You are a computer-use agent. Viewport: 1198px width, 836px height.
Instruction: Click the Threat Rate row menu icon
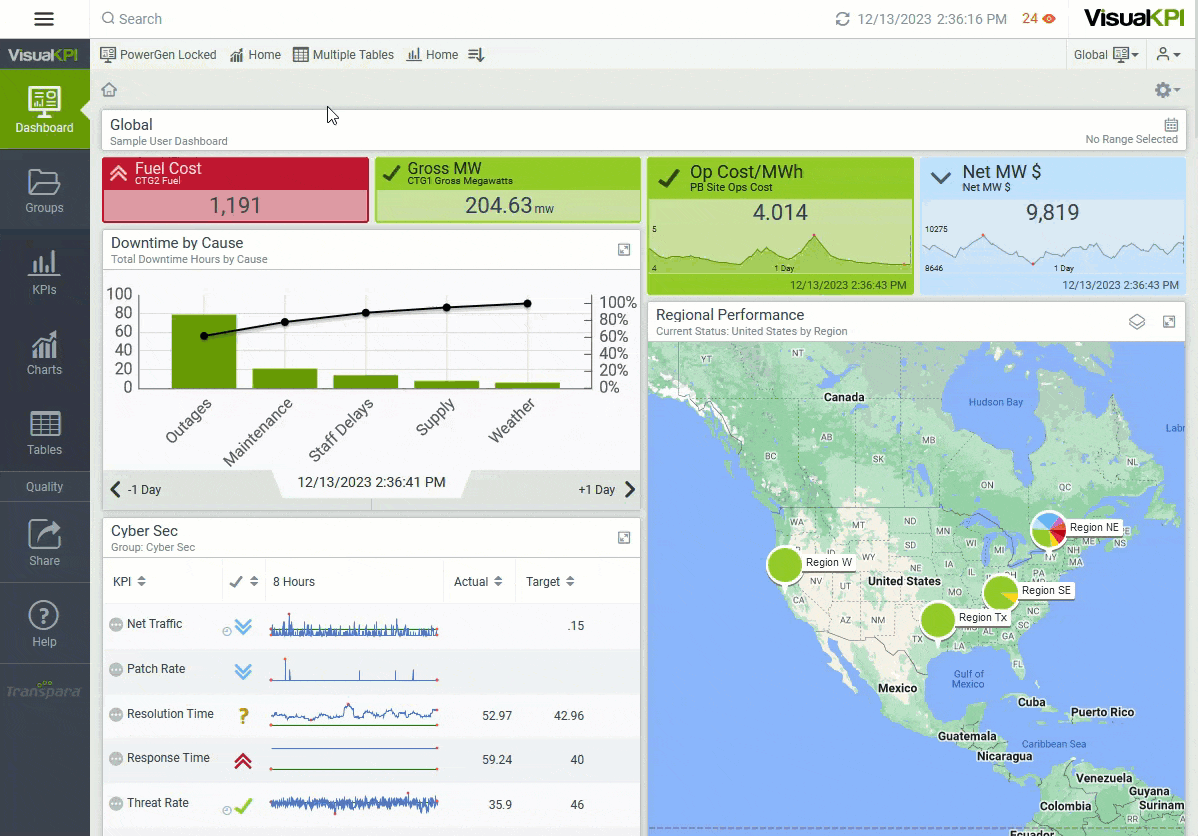pos(116,804)
